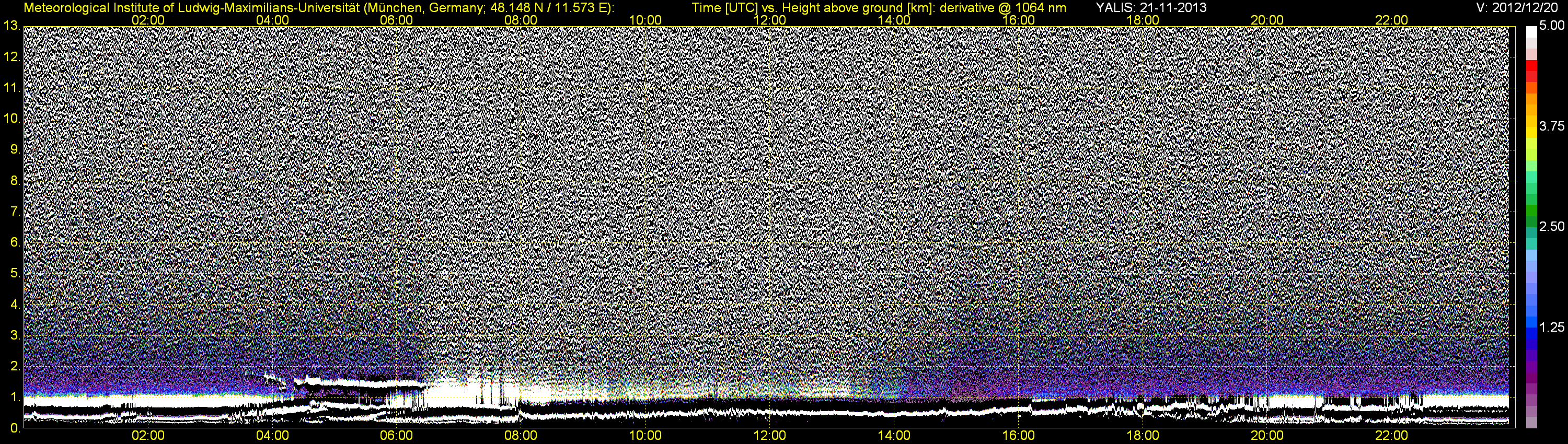
Task: Click height axis label 4
Action: point(15,304)
